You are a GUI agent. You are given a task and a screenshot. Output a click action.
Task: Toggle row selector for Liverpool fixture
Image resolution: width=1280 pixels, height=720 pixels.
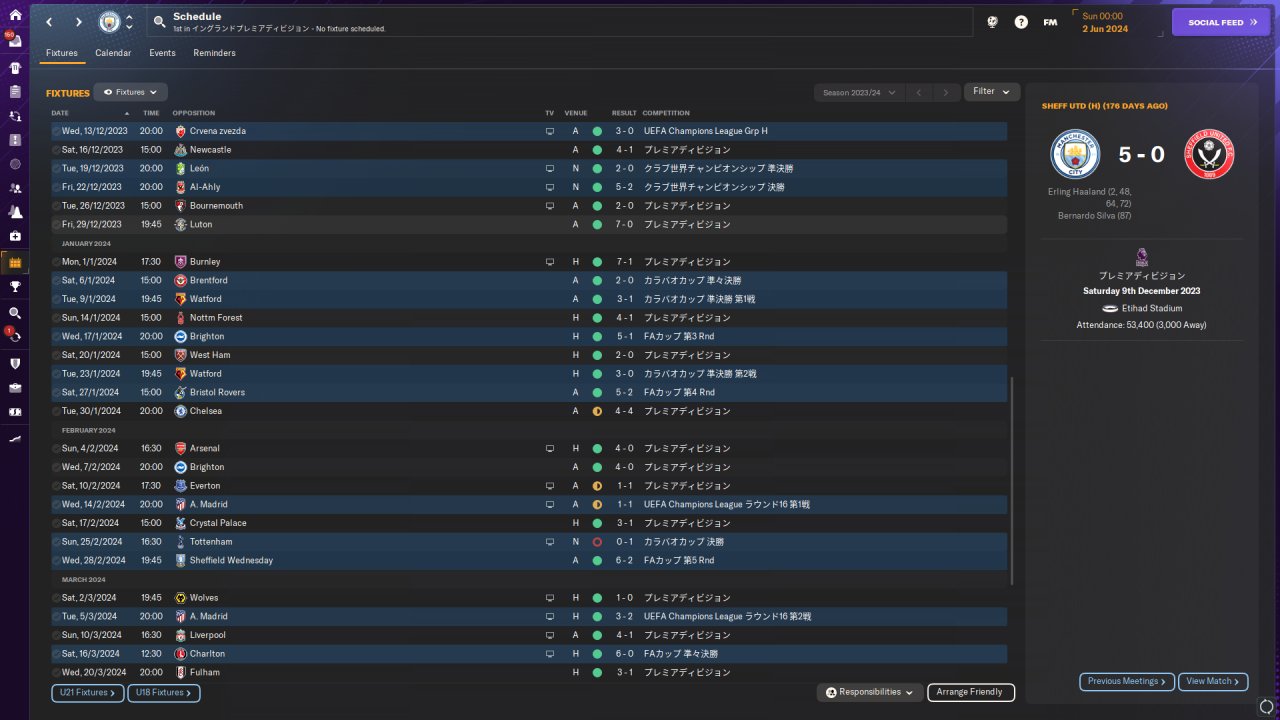click(56, 635)
